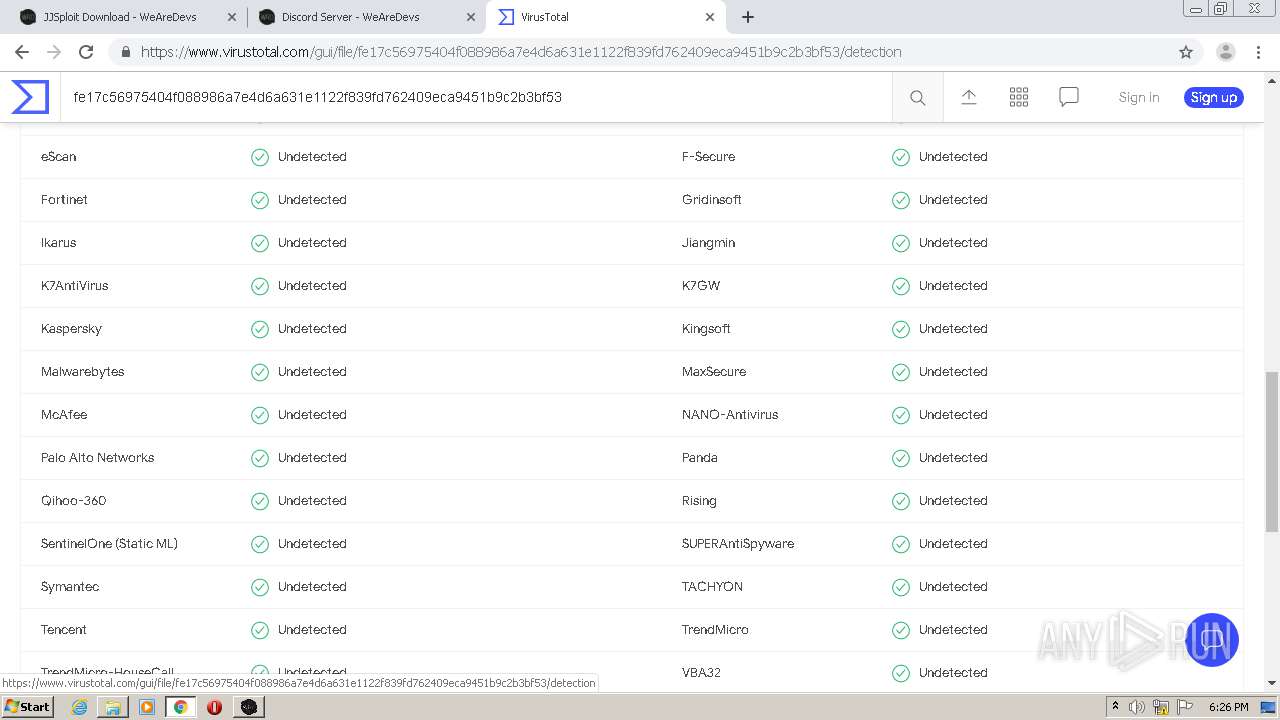
Task: Switch to JJSploit Download - WeAreDevs tab
Action: coord(128,17)
